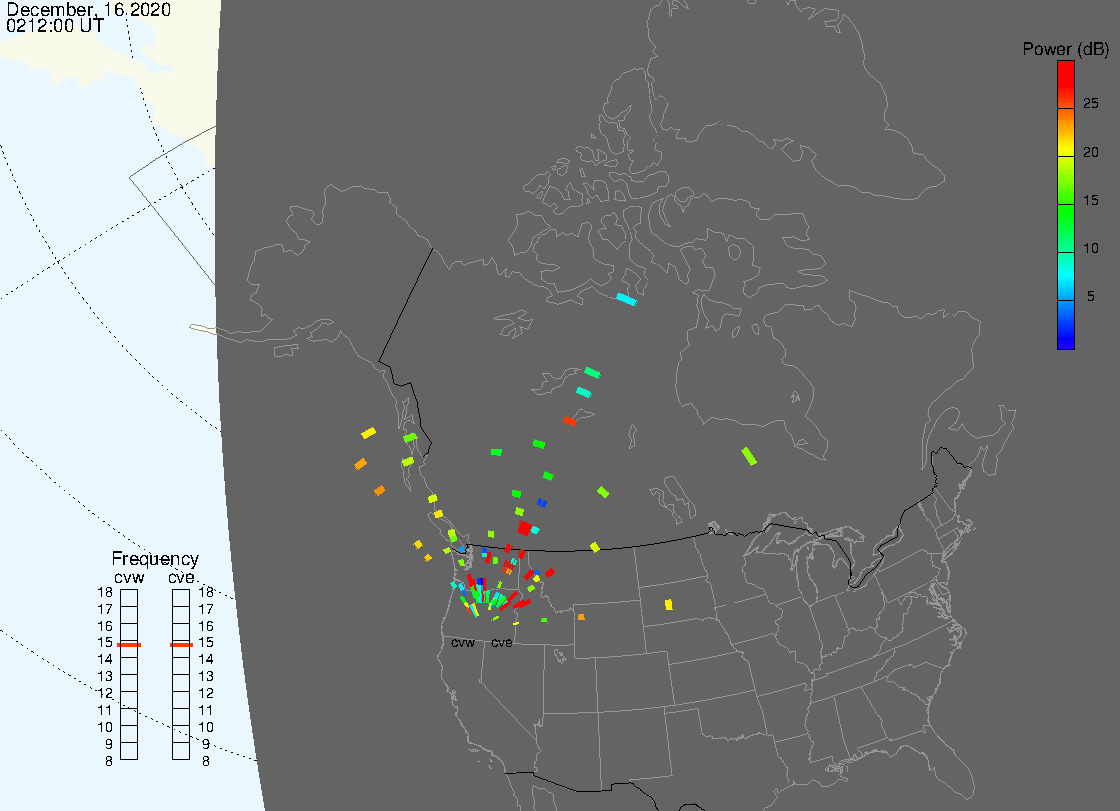Select the 0212:00 UT timestamp
This screenshot has height=811, width=1120.
coord(55,26)
